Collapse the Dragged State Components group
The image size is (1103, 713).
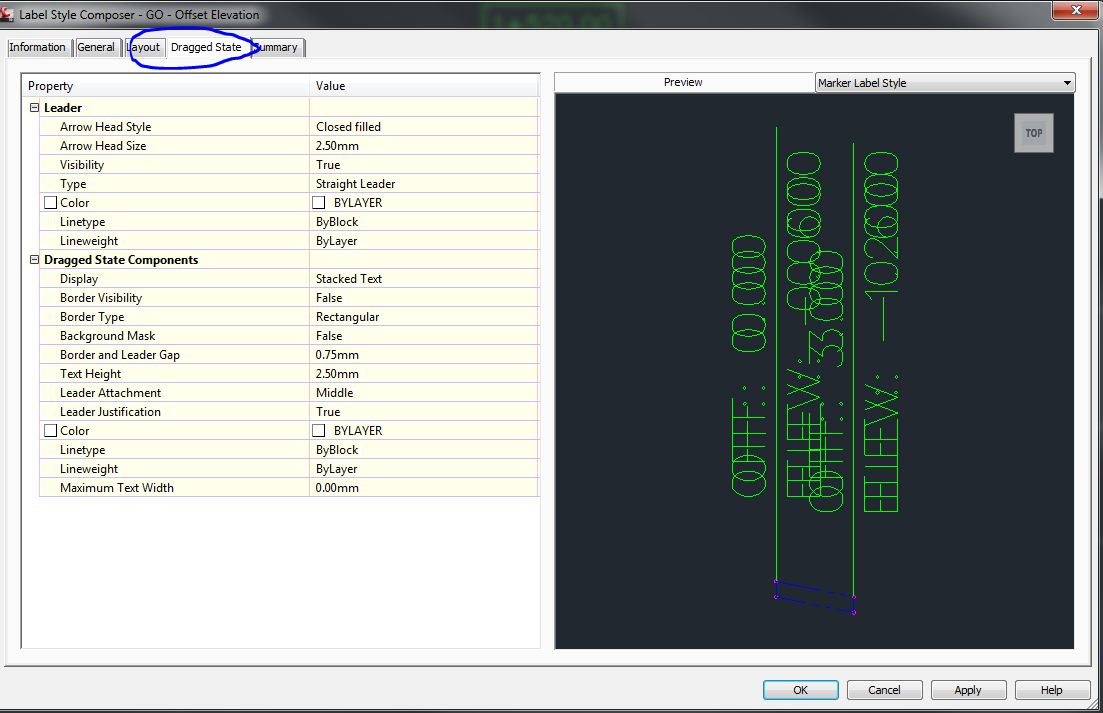pyautogui.click(x=34, y=259)
